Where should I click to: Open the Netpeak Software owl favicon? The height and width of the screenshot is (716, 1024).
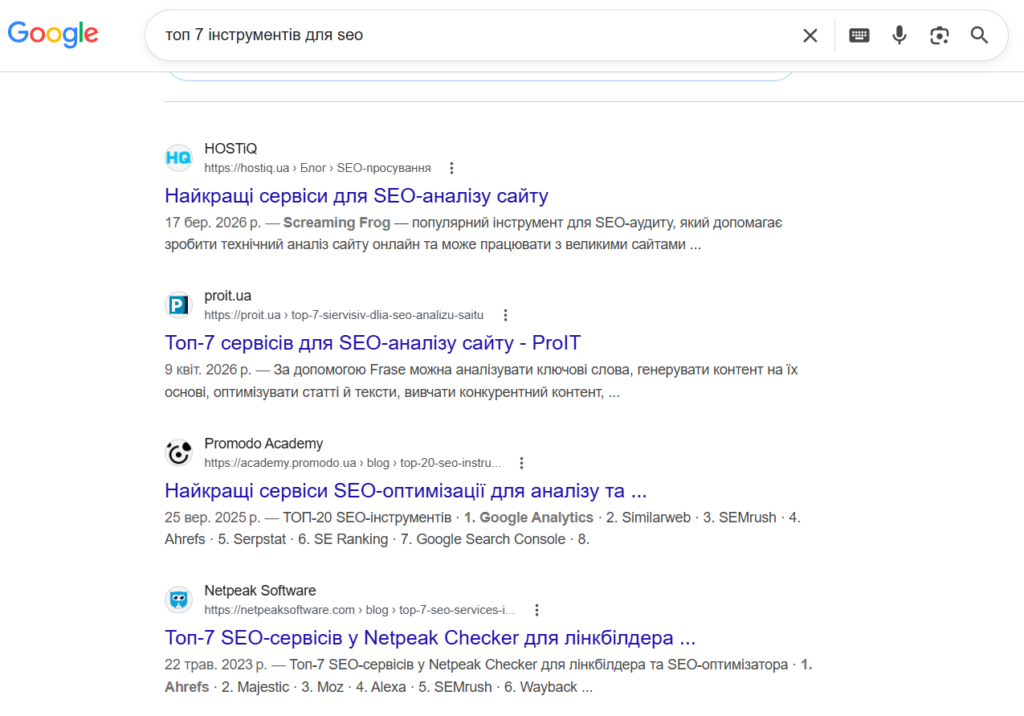(x=178, y=599)
